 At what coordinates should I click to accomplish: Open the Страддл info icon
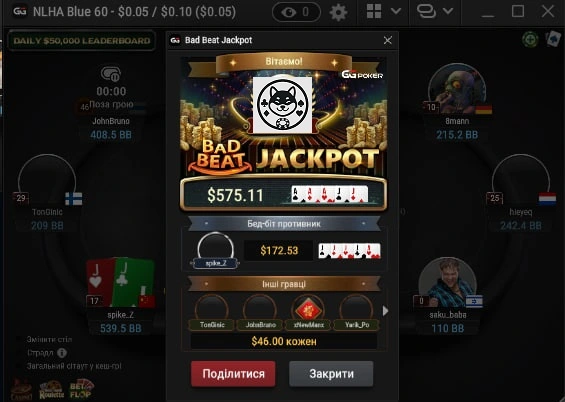(62, 353)
